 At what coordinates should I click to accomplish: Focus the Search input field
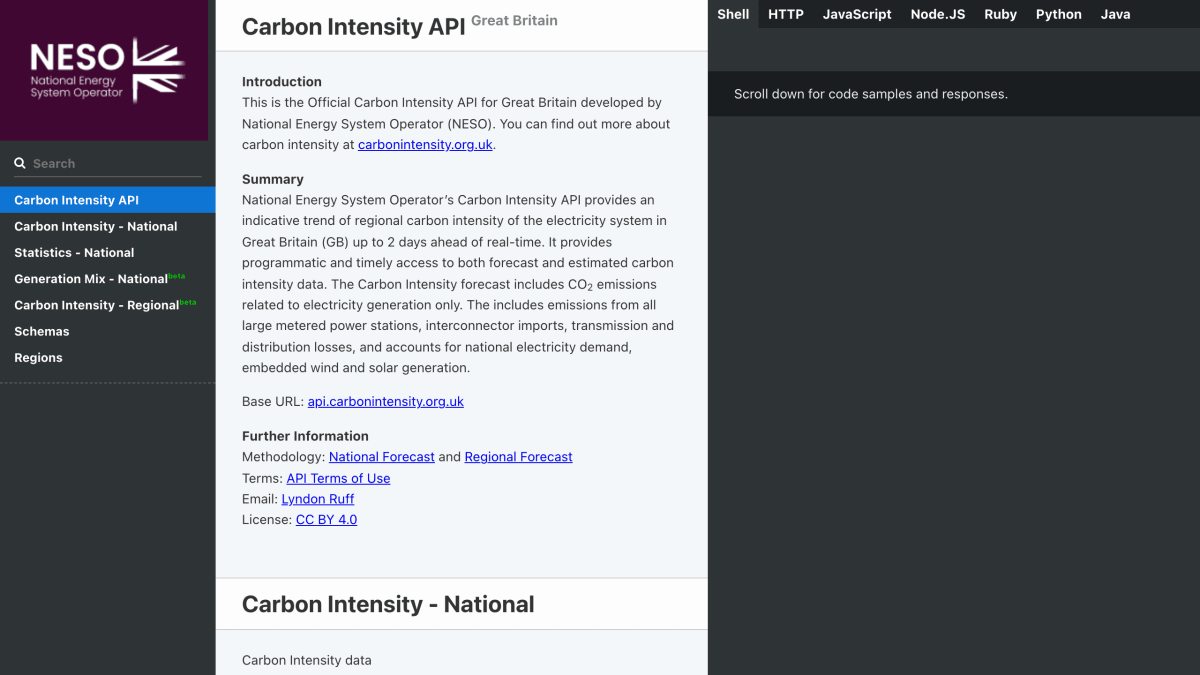tap(107, 163)
